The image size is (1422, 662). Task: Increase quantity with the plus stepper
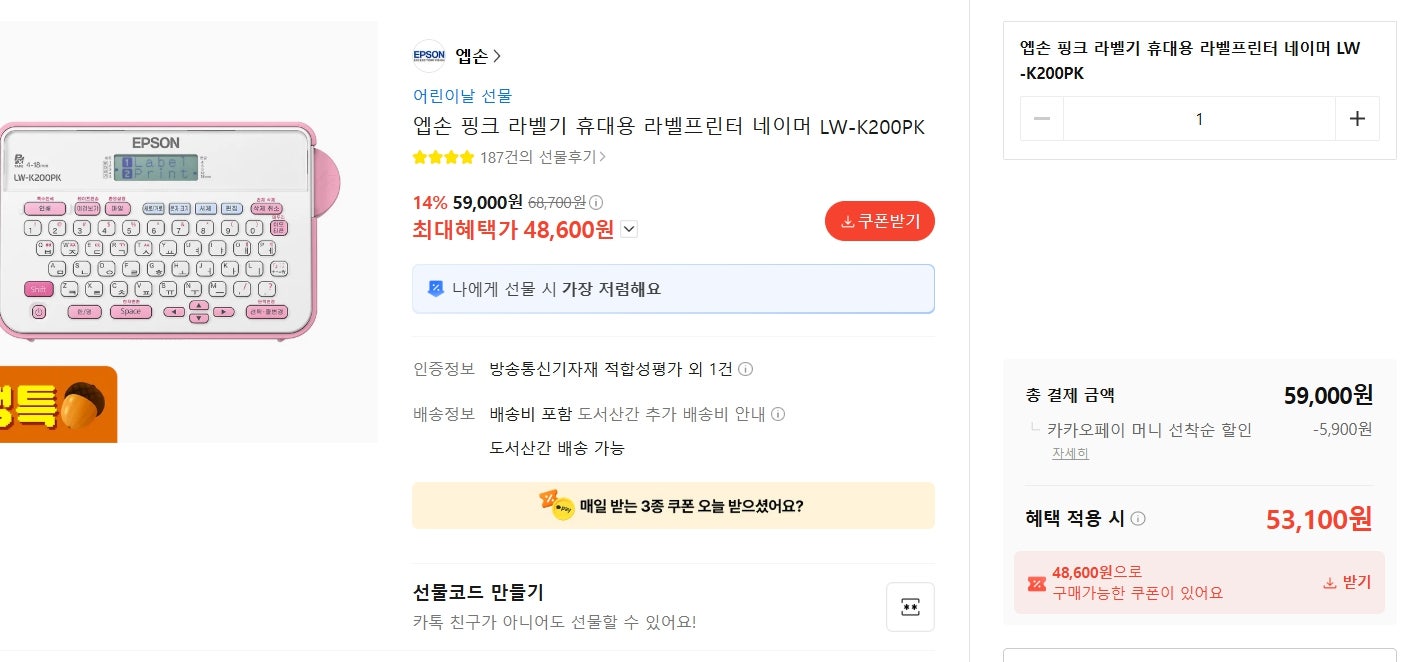tap(1357, 118)
